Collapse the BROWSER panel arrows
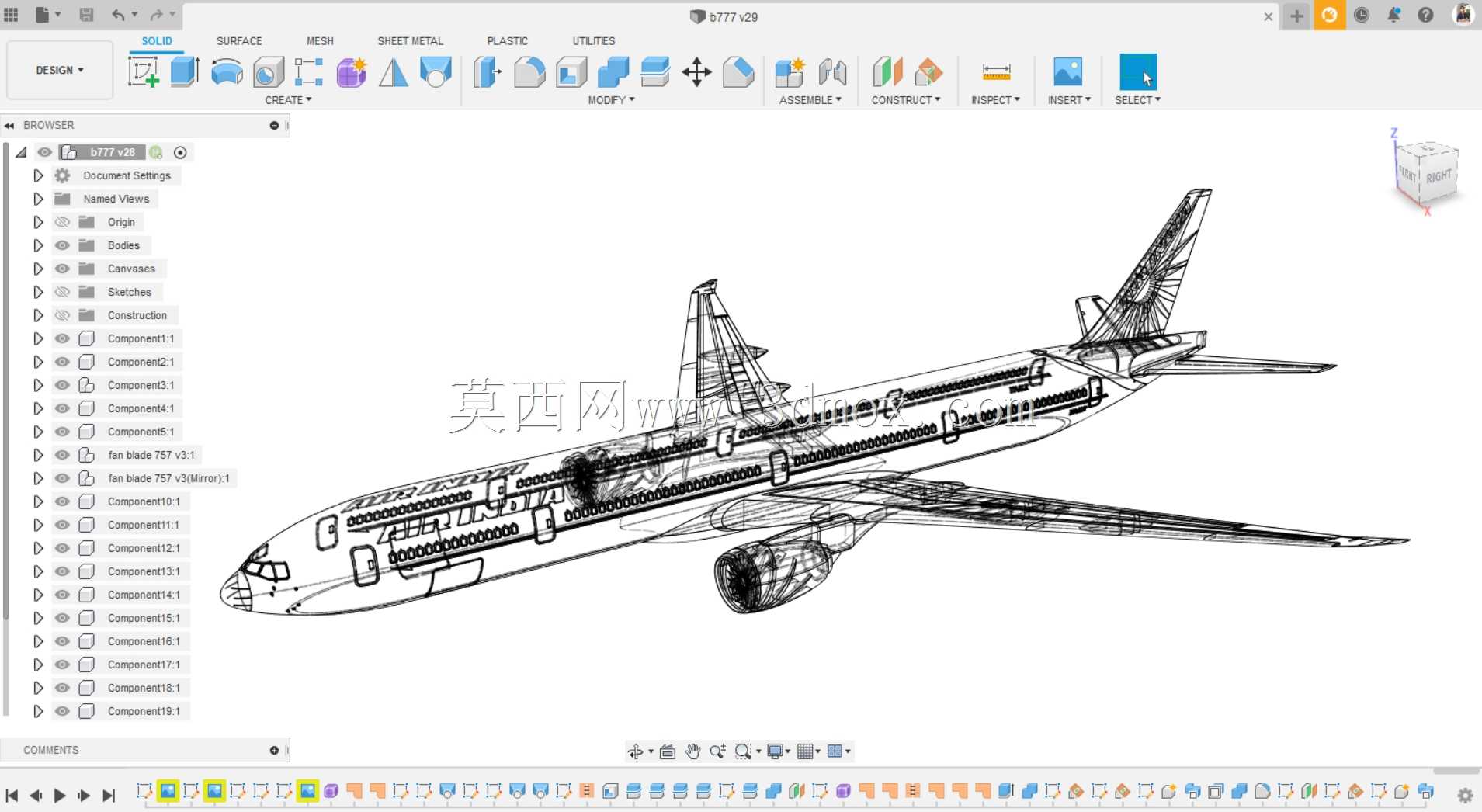This screenshot has width=1482, height=812. click(x=9, y=125)
